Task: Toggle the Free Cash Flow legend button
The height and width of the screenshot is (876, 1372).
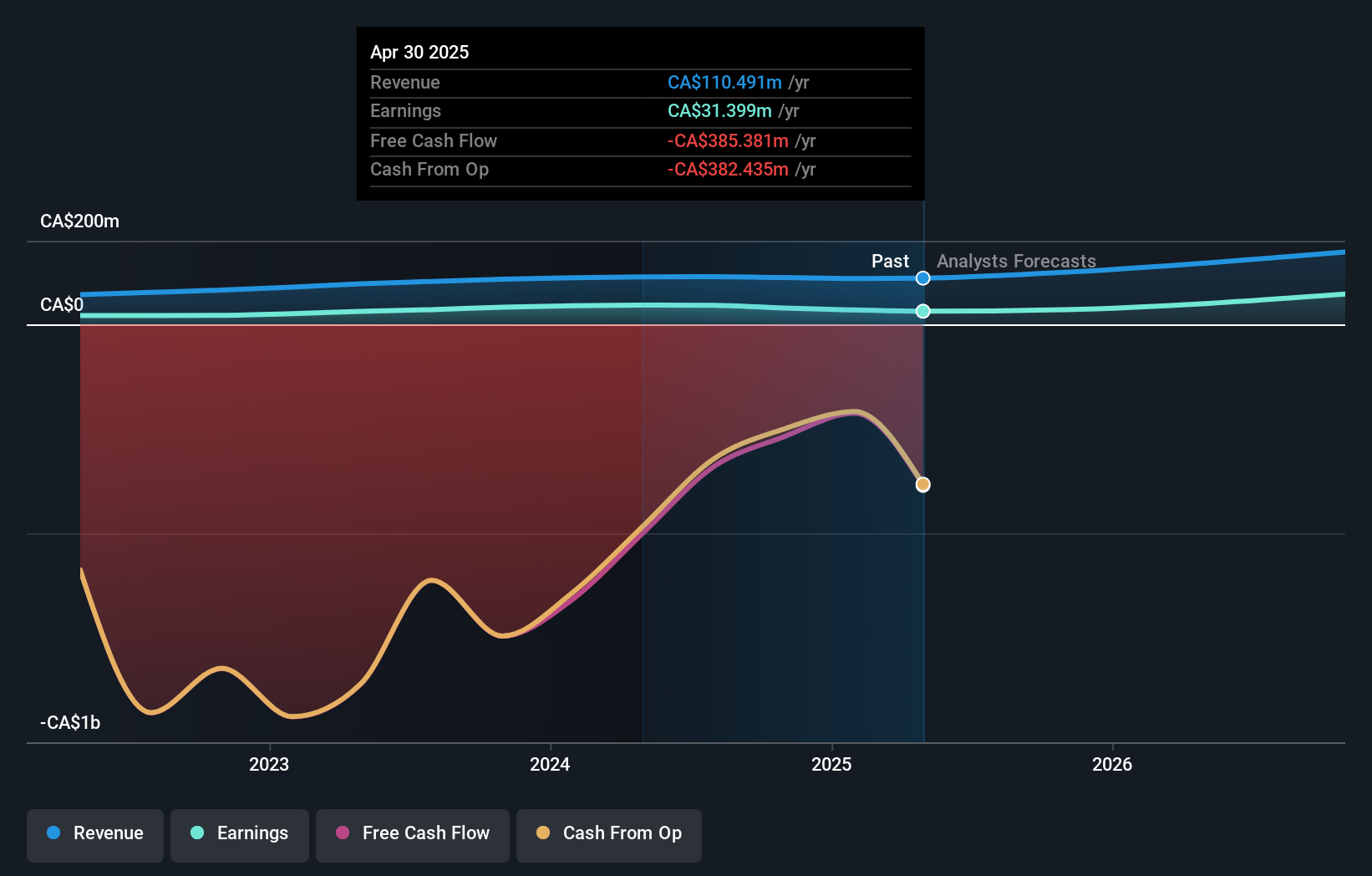Action: coord(413,835)
